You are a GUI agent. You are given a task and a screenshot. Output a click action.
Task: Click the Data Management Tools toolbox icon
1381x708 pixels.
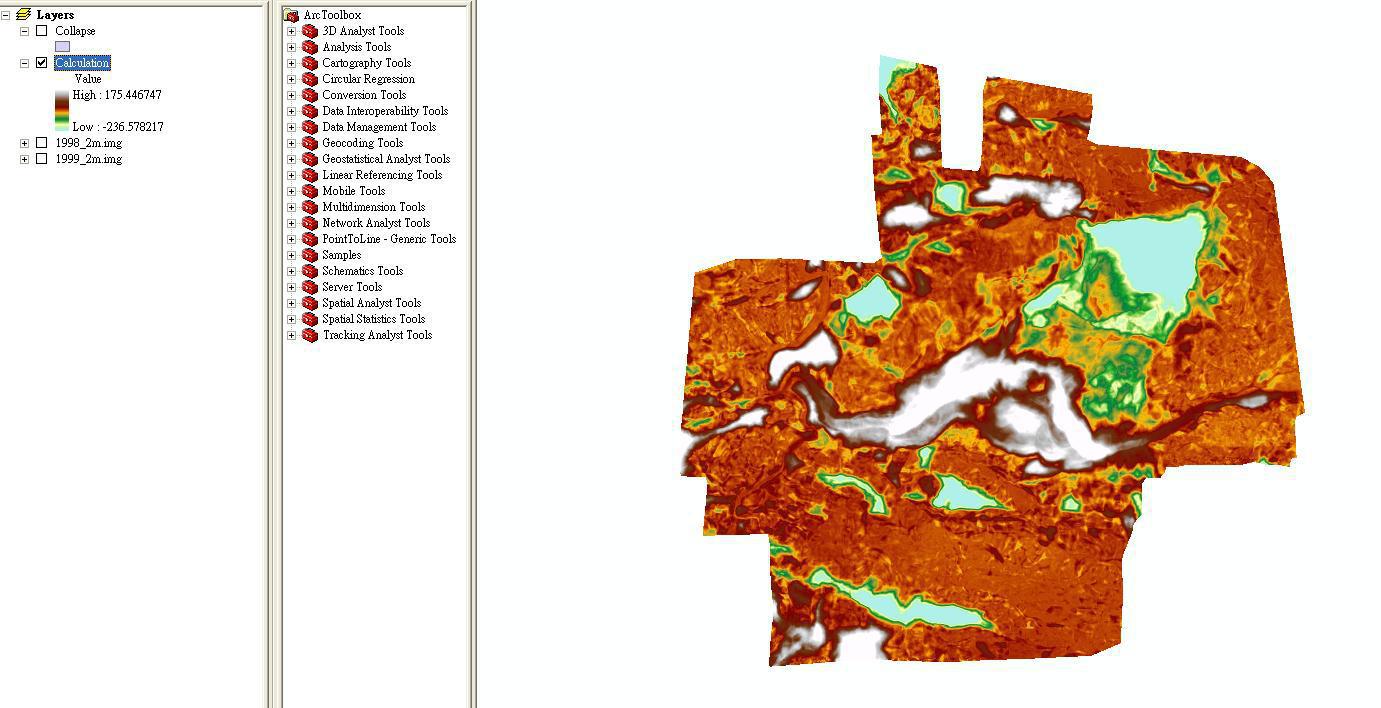click(310, 127)
